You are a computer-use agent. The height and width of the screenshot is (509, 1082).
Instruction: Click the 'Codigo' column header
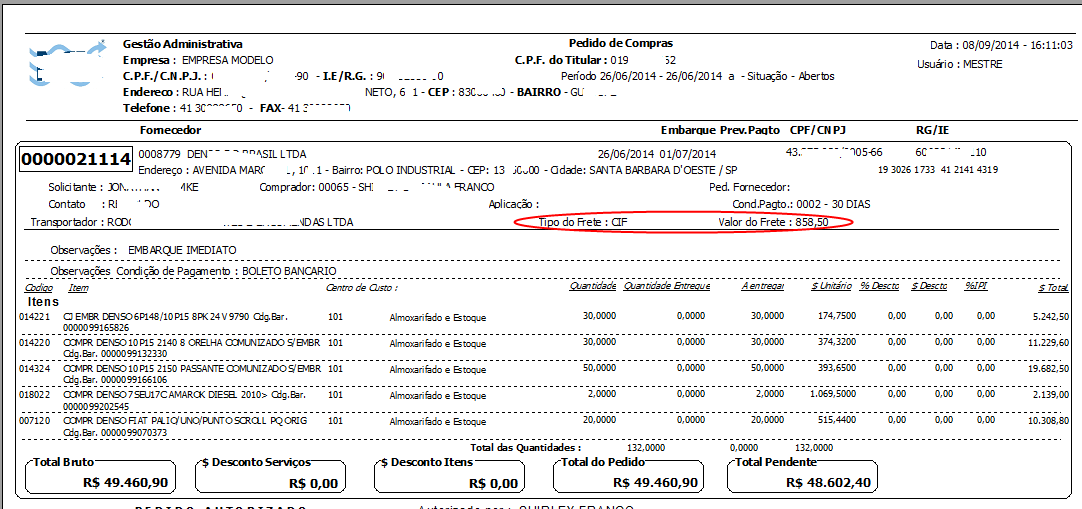[38, 286]
